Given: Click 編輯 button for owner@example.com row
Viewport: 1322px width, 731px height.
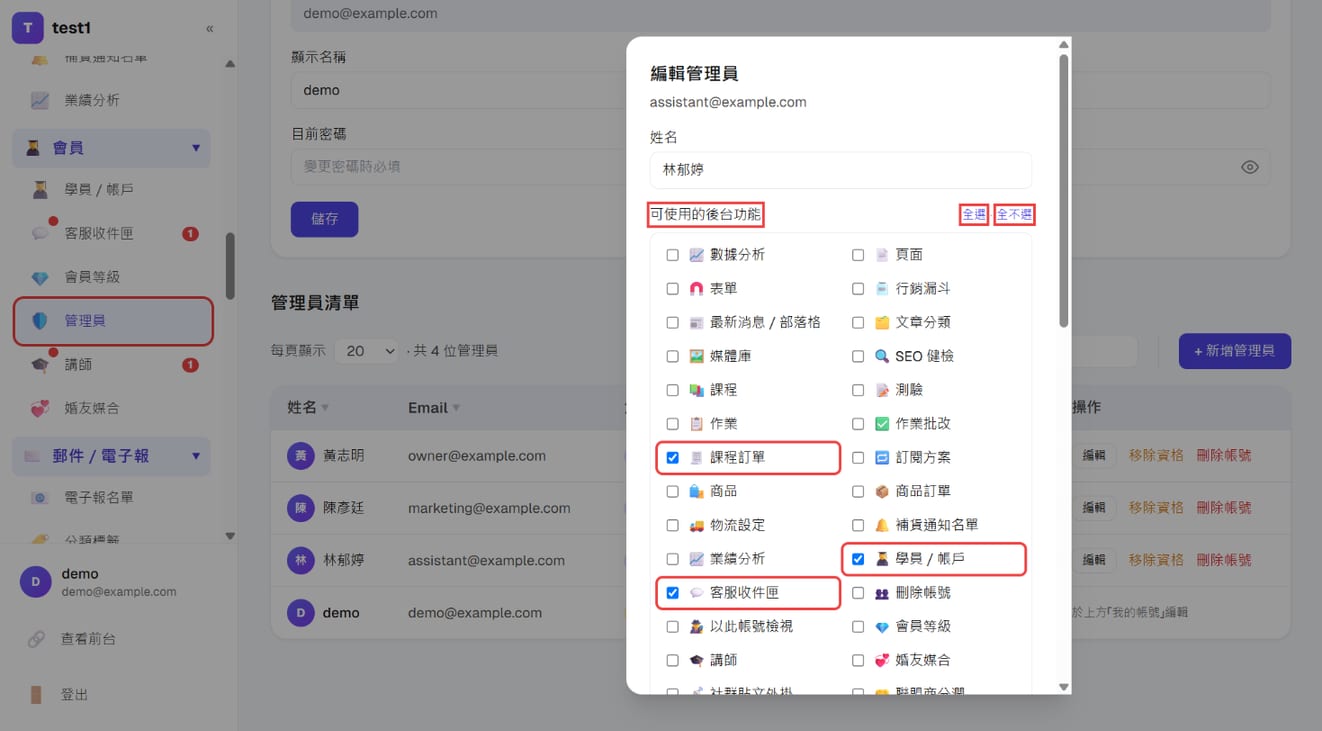Looking at the screenshot, I should pyautogui.click(x=1094, y=455).
